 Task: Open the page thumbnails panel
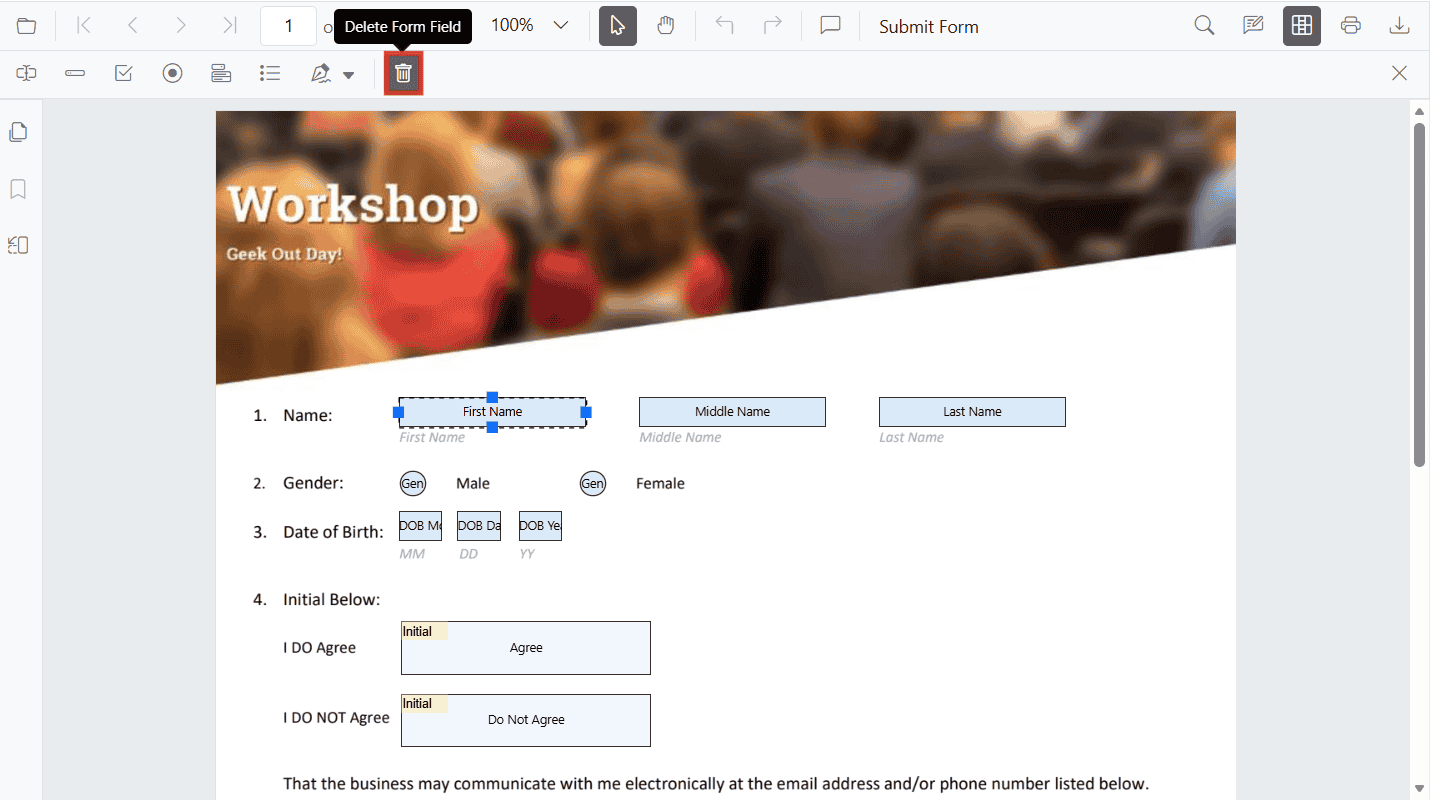point(18,131)
